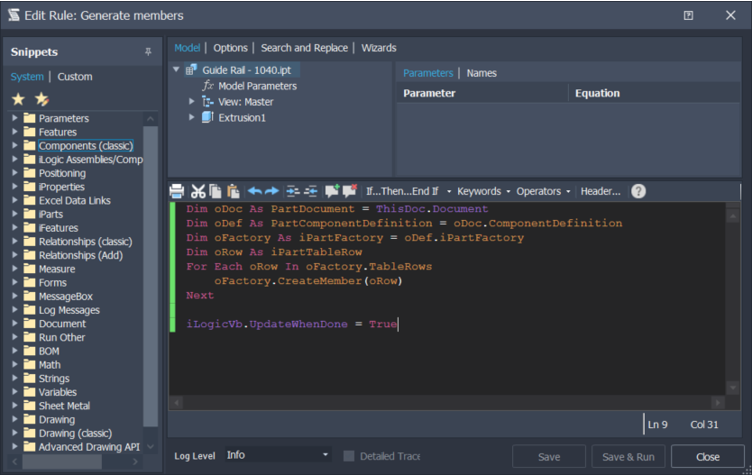Click the Copy icon in toolbar
The height and width of the screenshot is (476, 753).
pos(215,191)
